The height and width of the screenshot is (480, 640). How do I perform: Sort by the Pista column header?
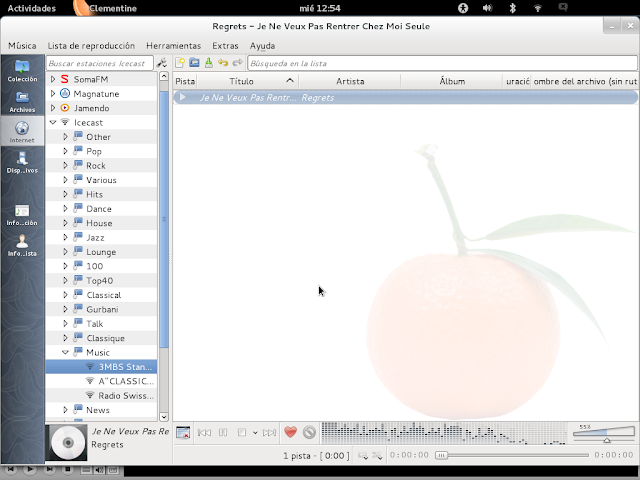(185, 81)
